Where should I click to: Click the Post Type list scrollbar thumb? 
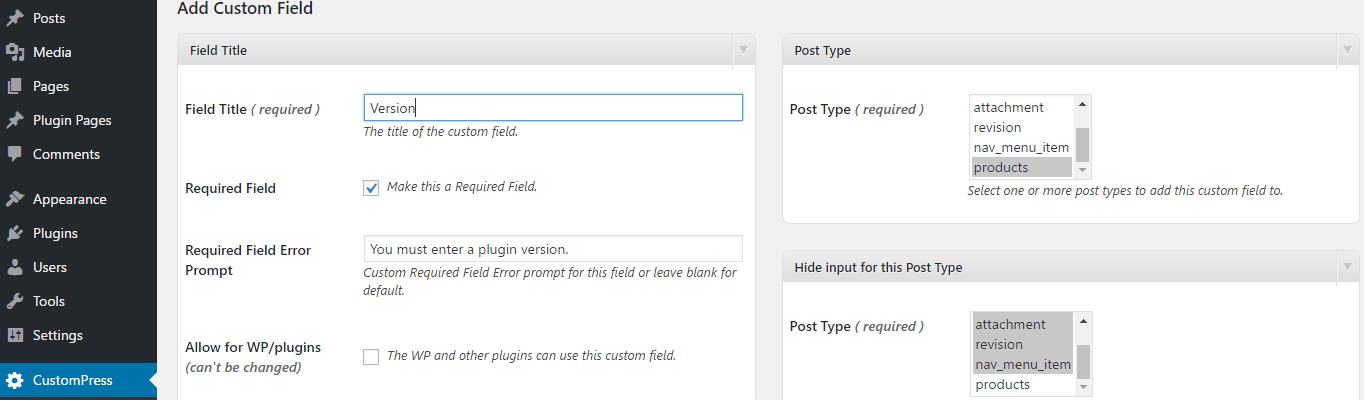(1082, 146)
